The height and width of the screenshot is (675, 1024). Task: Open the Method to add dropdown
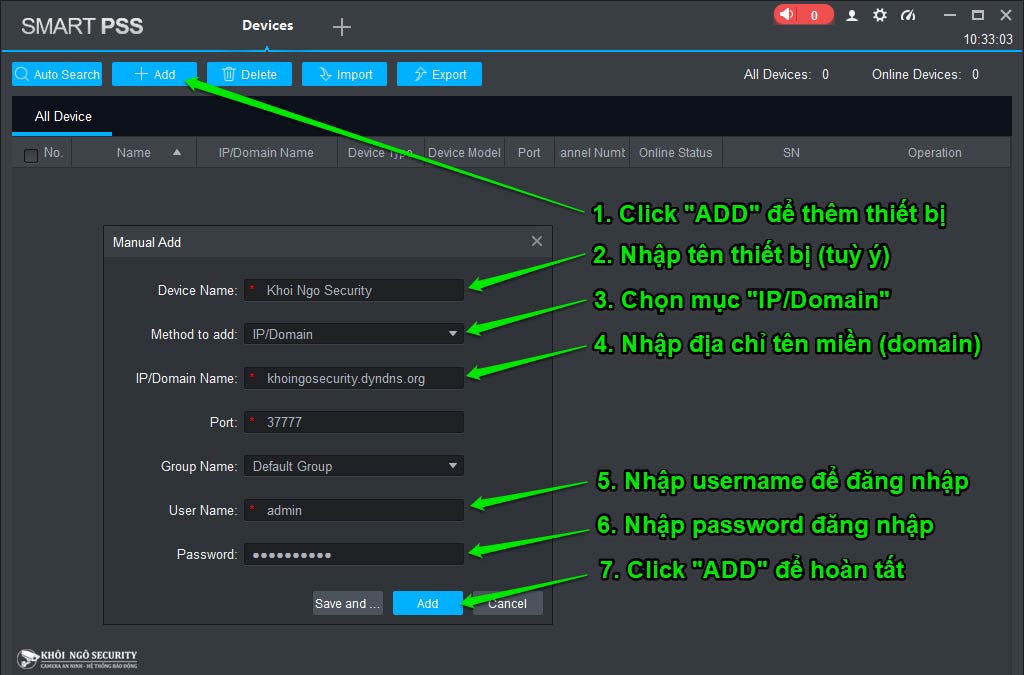354,334
